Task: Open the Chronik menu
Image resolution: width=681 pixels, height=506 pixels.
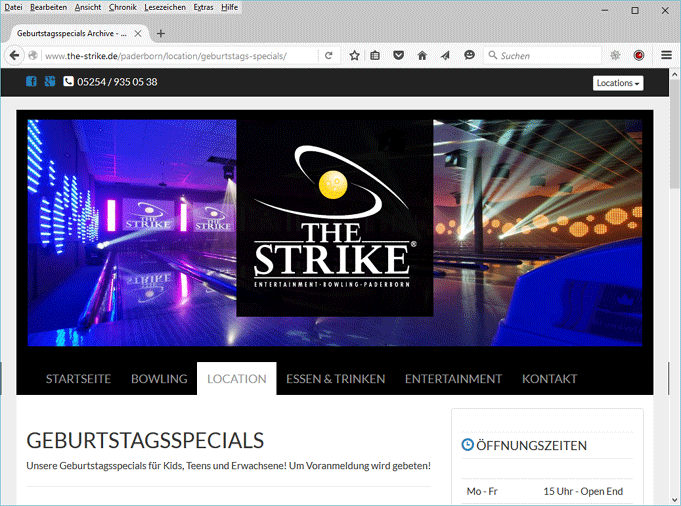Action: [122, 7]
